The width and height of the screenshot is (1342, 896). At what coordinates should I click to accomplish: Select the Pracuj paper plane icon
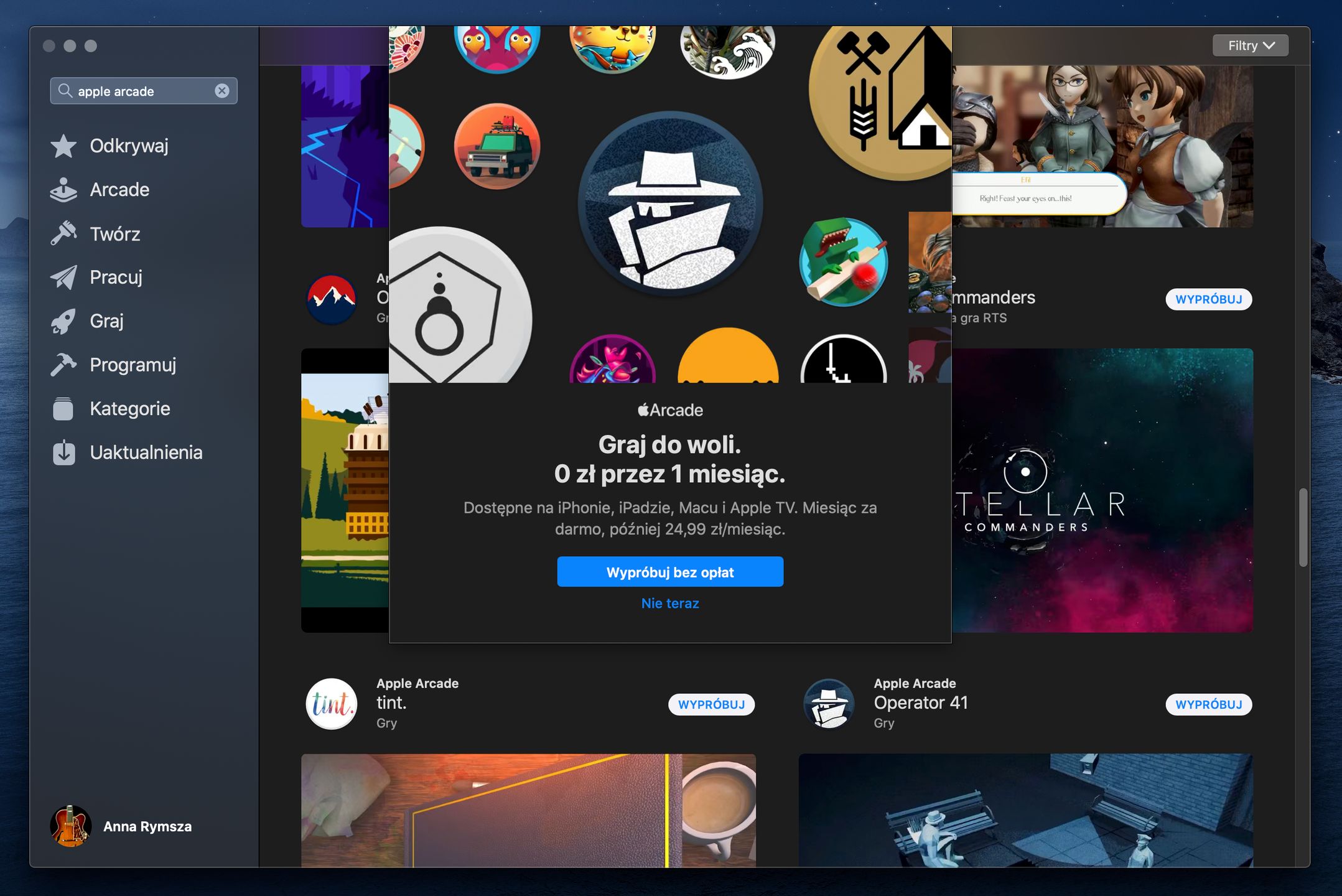point(64,278)
